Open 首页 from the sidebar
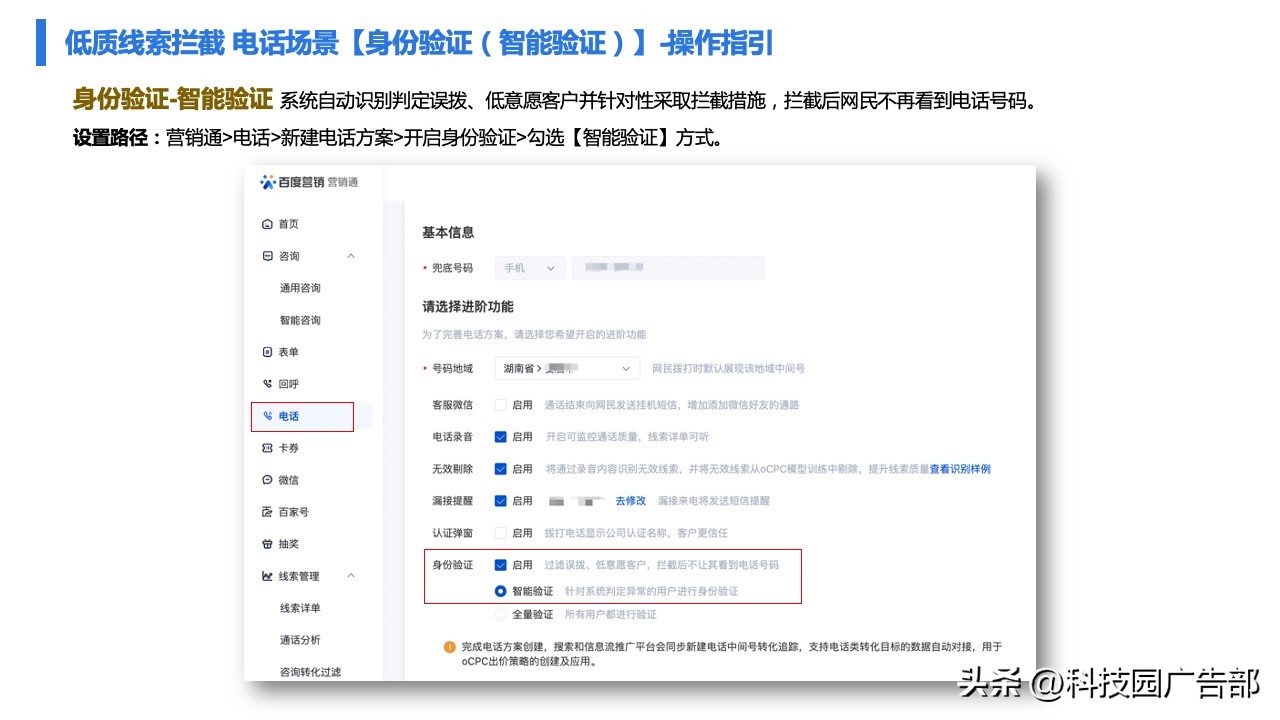1280x720 pixels. (x=289, y=223)
